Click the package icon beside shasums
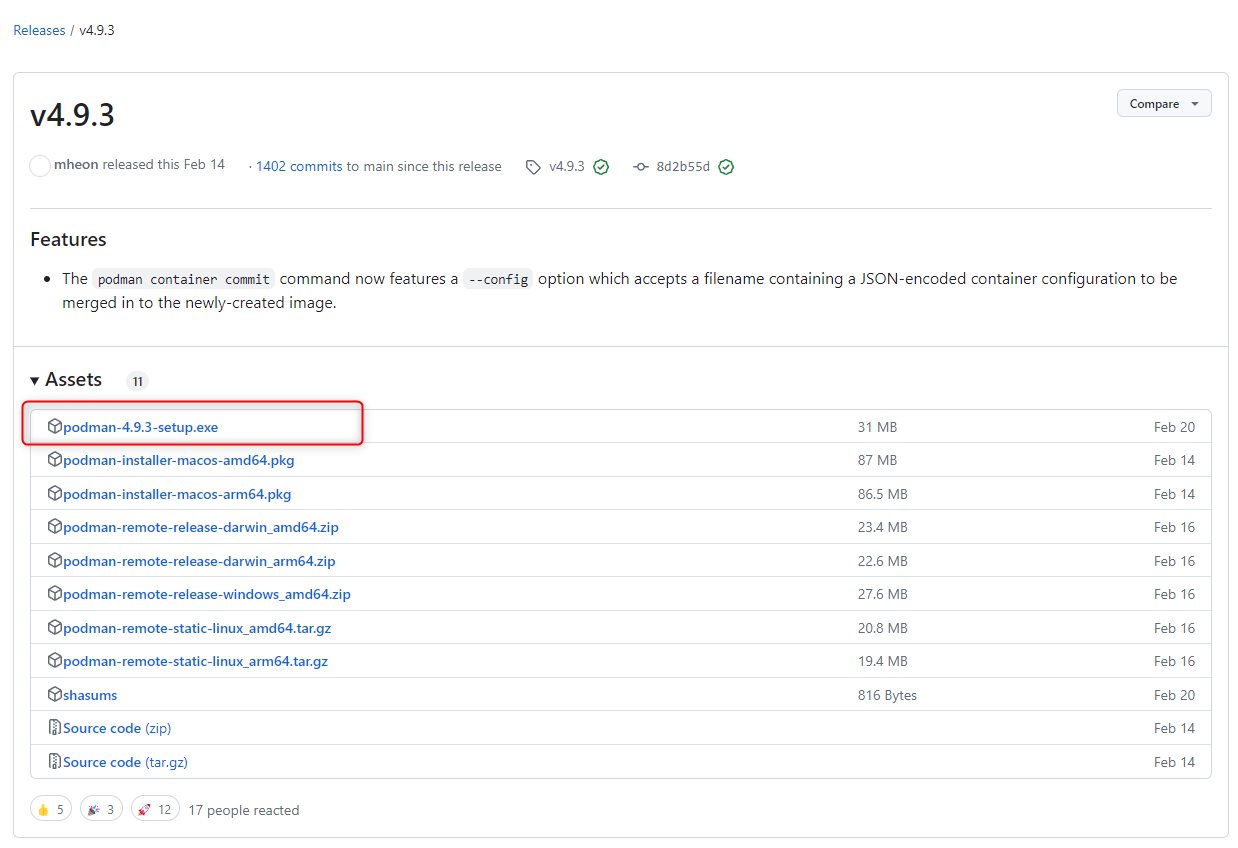1238x848 pixels. (55, 694)
